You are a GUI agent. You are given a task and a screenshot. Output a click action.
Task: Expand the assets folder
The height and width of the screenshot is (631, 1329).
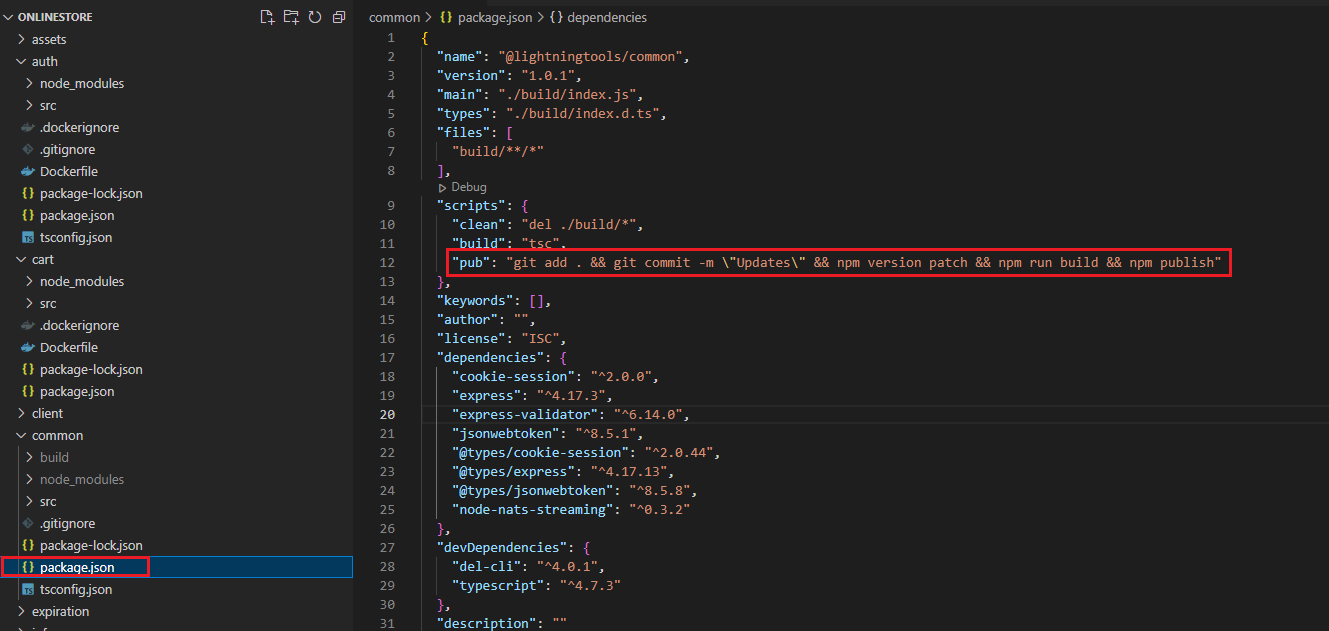(x=48, y=39)
